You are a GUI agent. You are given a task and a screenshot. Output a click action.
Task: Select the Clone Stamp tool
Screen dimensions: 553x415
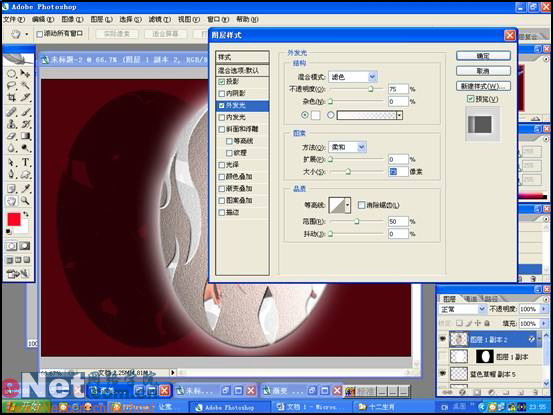(x=11, y=124)
